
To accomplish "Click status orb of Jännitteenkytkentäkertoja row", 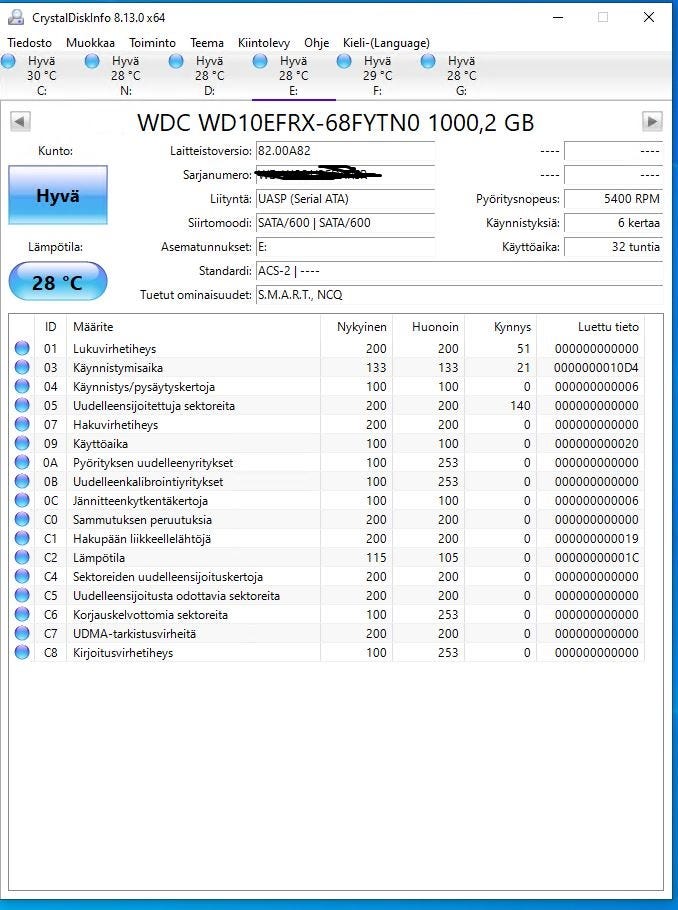I will (x=22, y=500).
